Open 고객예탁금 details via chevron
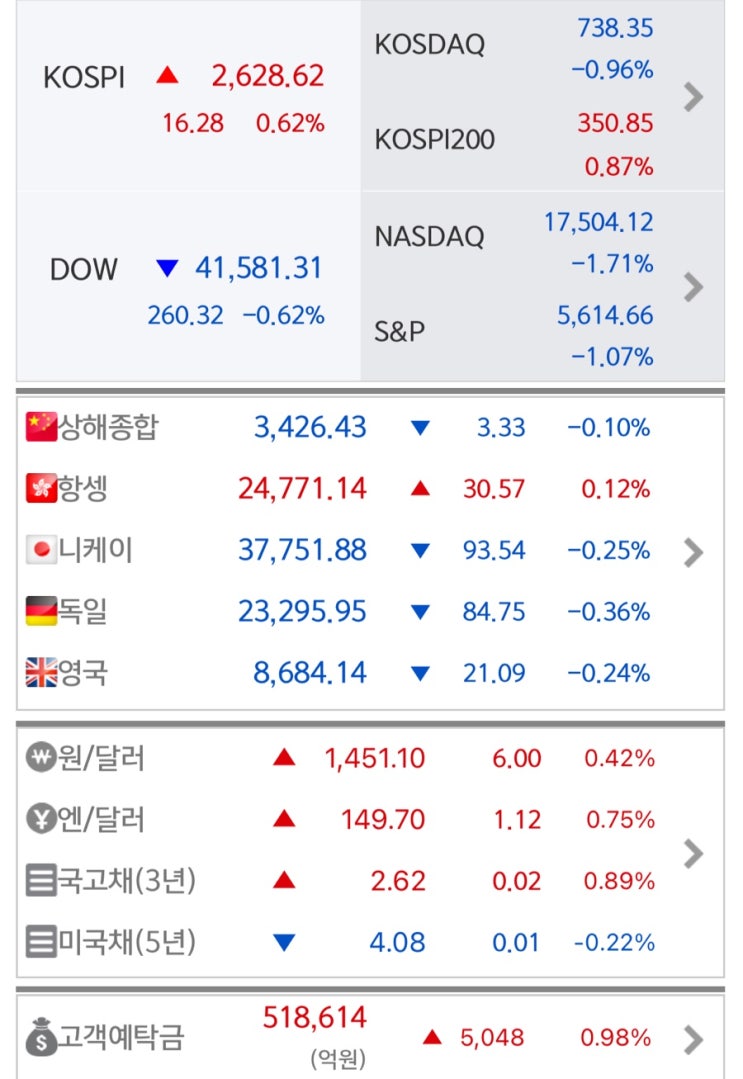This screenshot has height=1079, width=743. 693,1040
